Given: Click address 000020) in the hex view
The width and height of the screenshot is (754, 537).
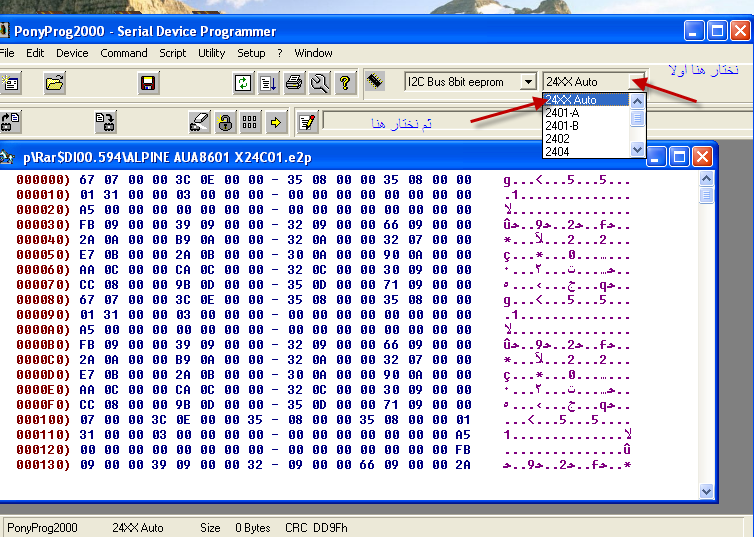Looking at the screenshot, I should pos(43,210).
